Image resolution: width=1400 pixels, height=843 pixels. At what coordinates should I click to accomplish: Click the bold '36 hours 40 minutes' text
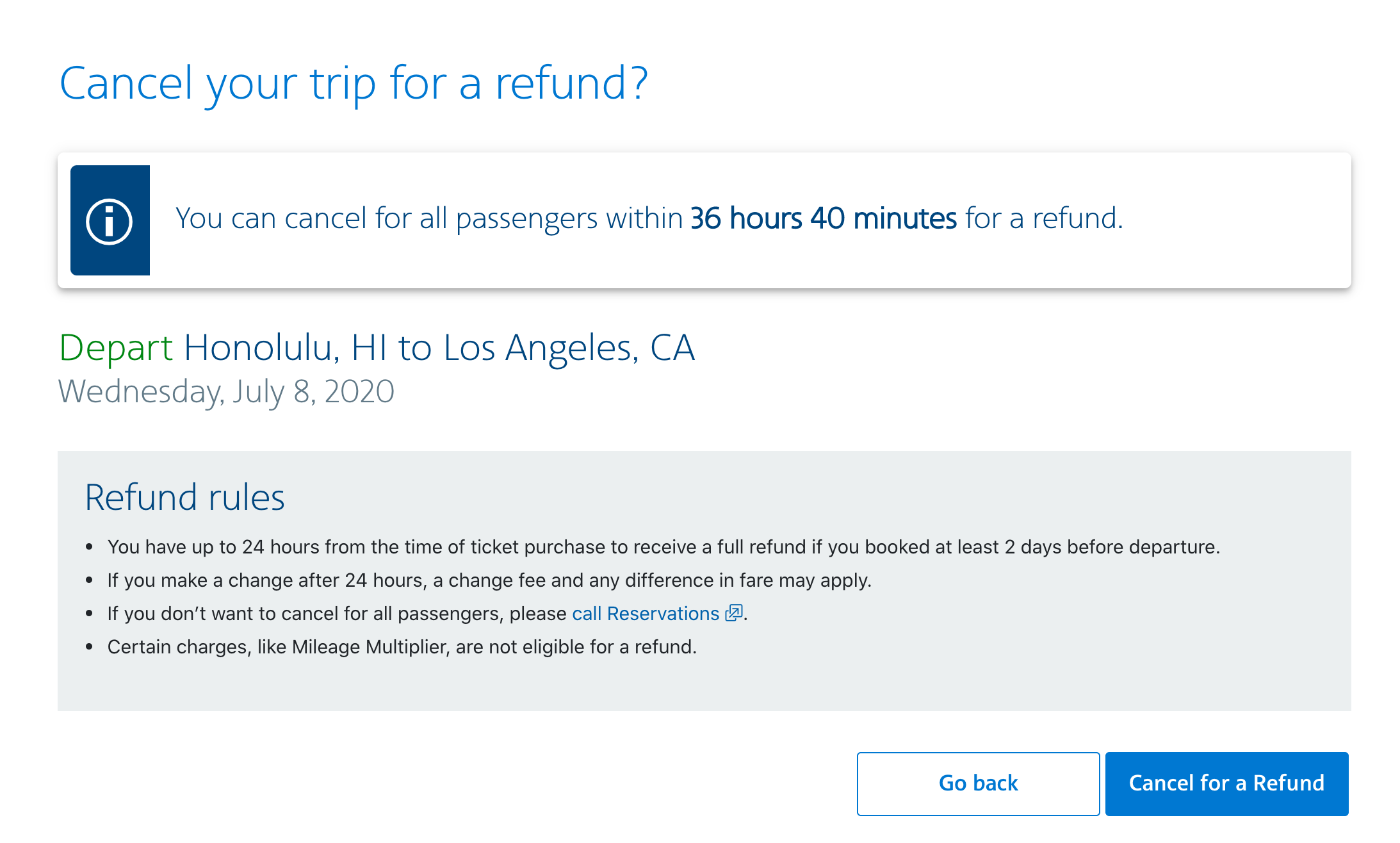coord(823,218)
